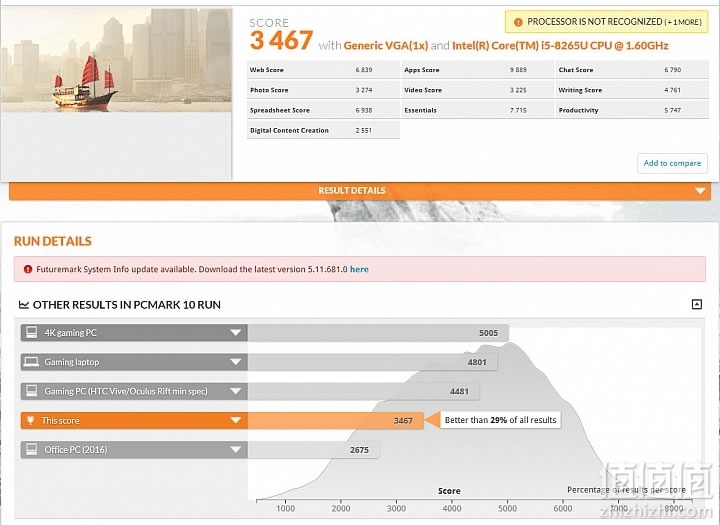The height and width of the screenshot is (525, 720).
Task: Click the Chat Score row
Action: 632,70
